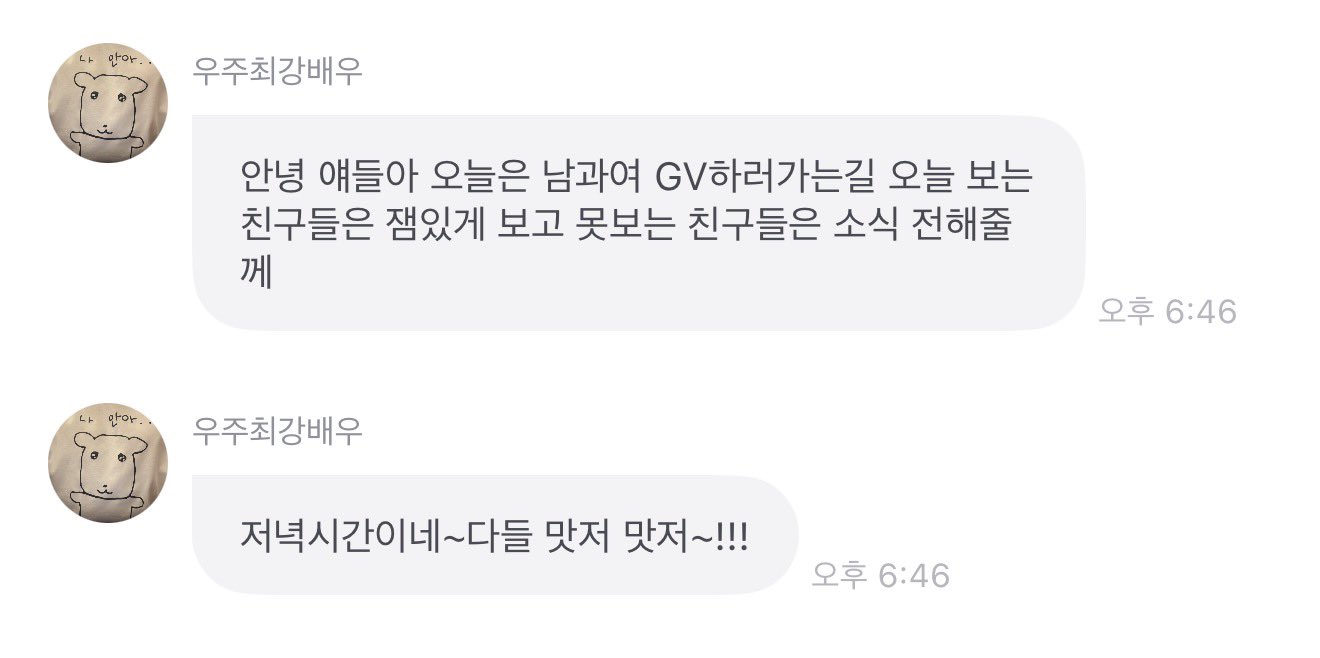Click the last-line character 께 in the first bubble
The height and width of the screenshot is (658, 1320).
tap(256, 272)
